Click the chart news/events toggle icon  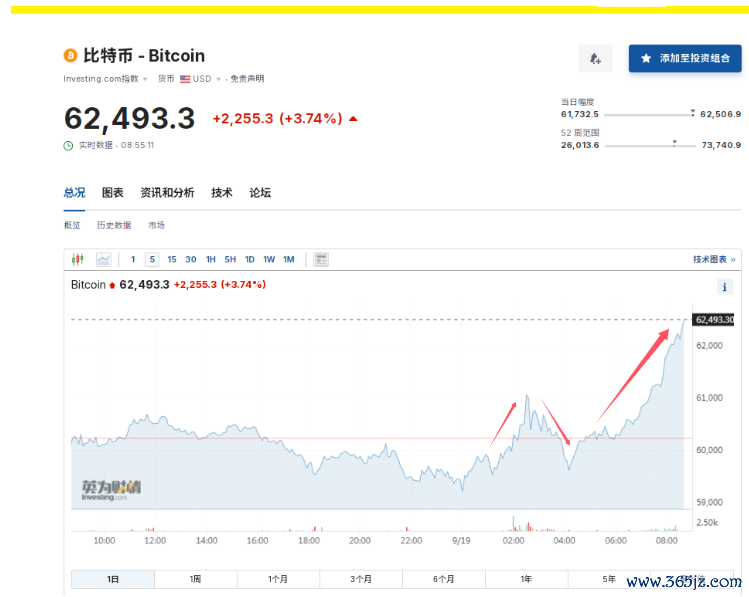click(321, 259)
